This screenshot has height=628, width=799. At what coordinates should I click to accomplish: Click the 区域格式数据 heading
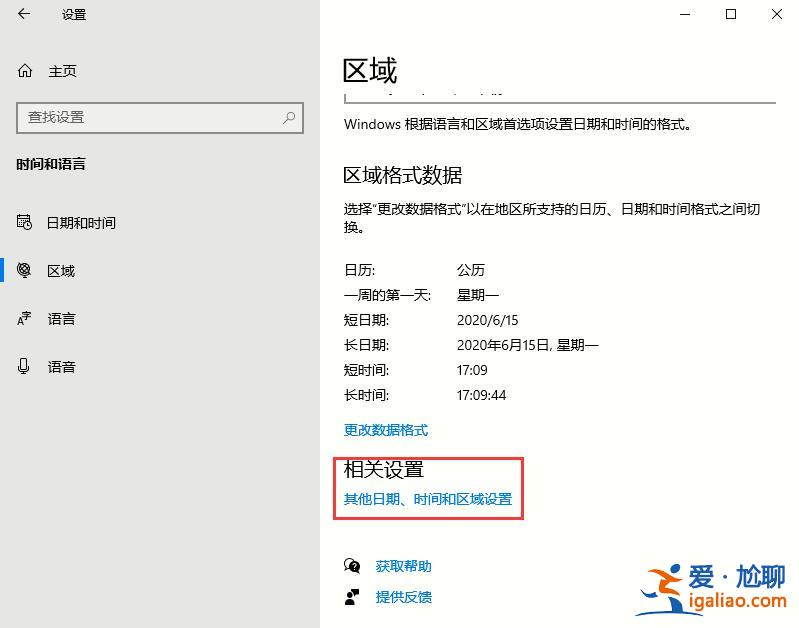click(403, 175)
